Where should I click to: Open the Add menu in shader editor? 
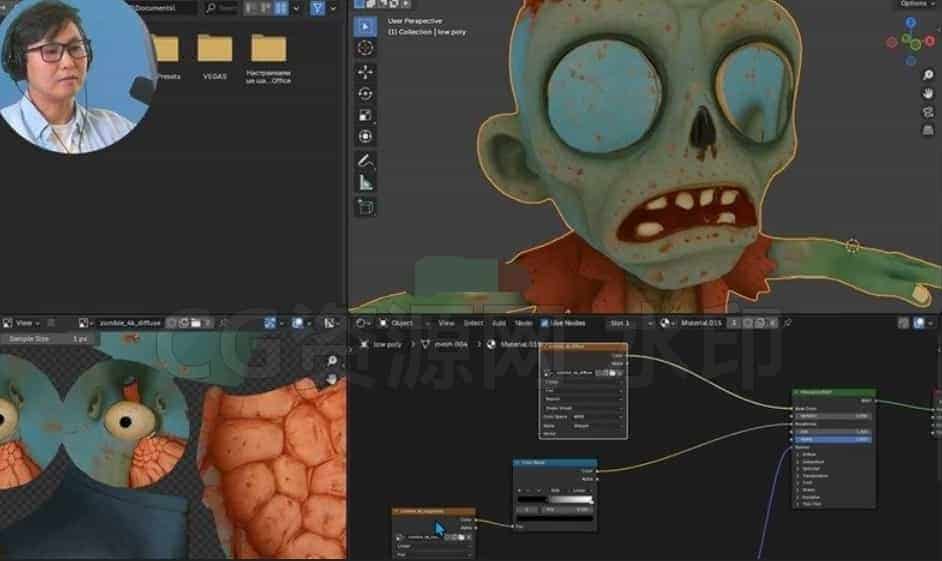point(499,323)
